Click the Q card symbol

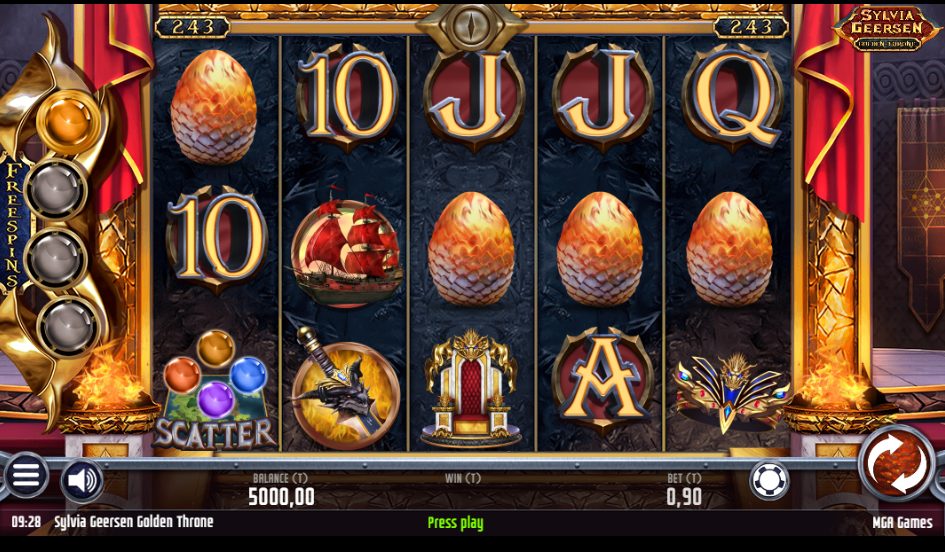[x=733, y=98]
